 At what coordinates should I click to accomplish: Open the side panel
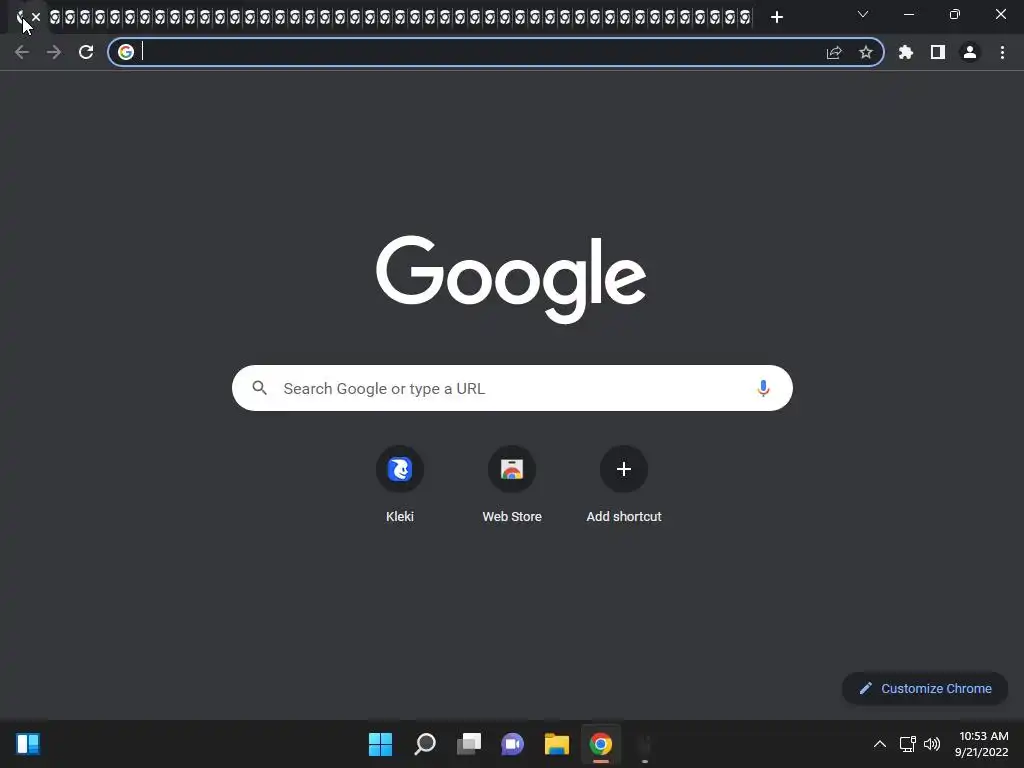click(x=938, y=52)
